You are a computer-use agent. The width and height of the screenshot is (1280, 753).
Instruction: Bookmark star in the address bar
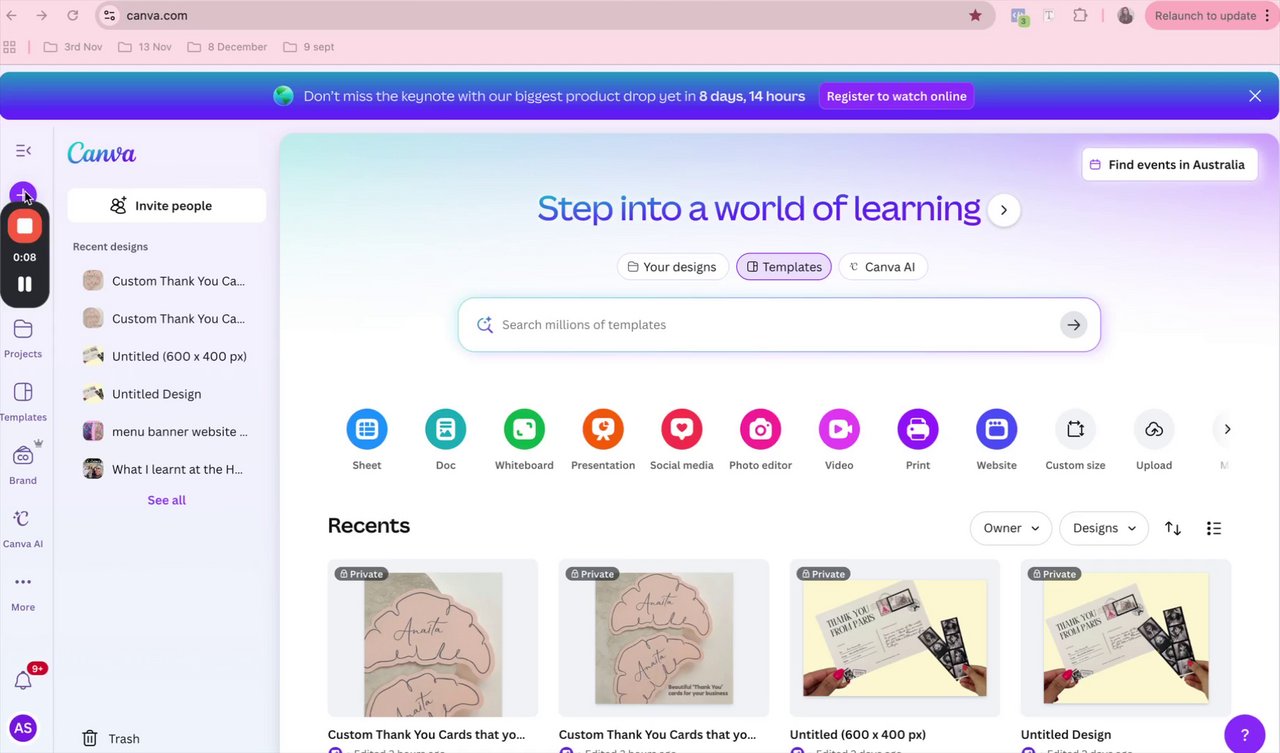pyautogui.click(x=975, y=15)
